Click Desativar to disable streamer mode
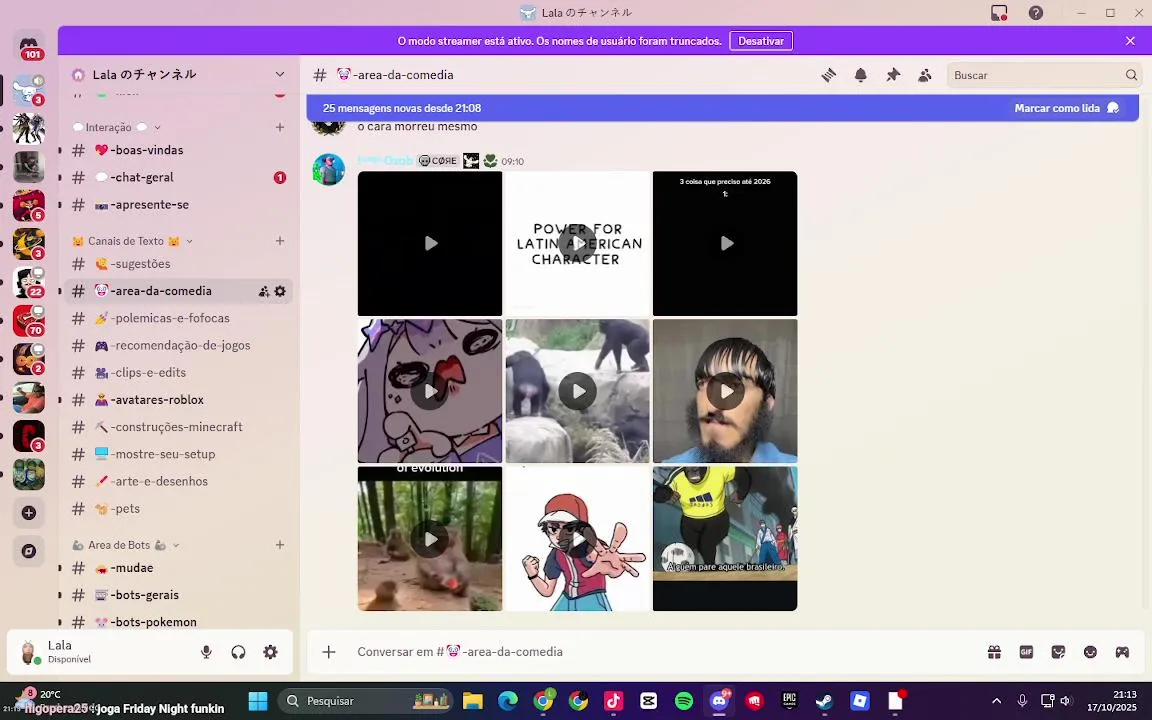 click(760, 41)
